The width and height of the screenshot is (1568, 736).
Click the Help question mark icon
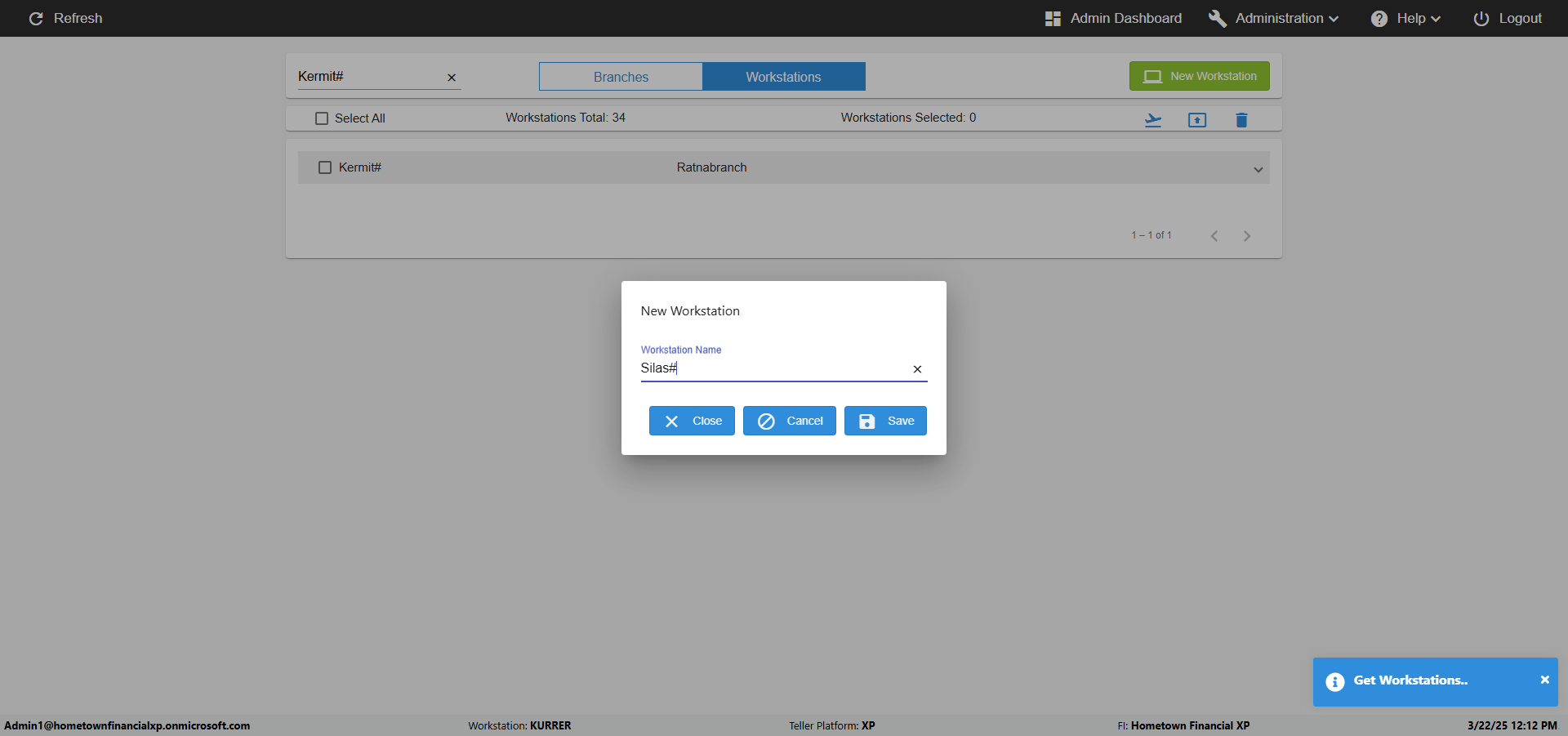(x=1379, y=18)
